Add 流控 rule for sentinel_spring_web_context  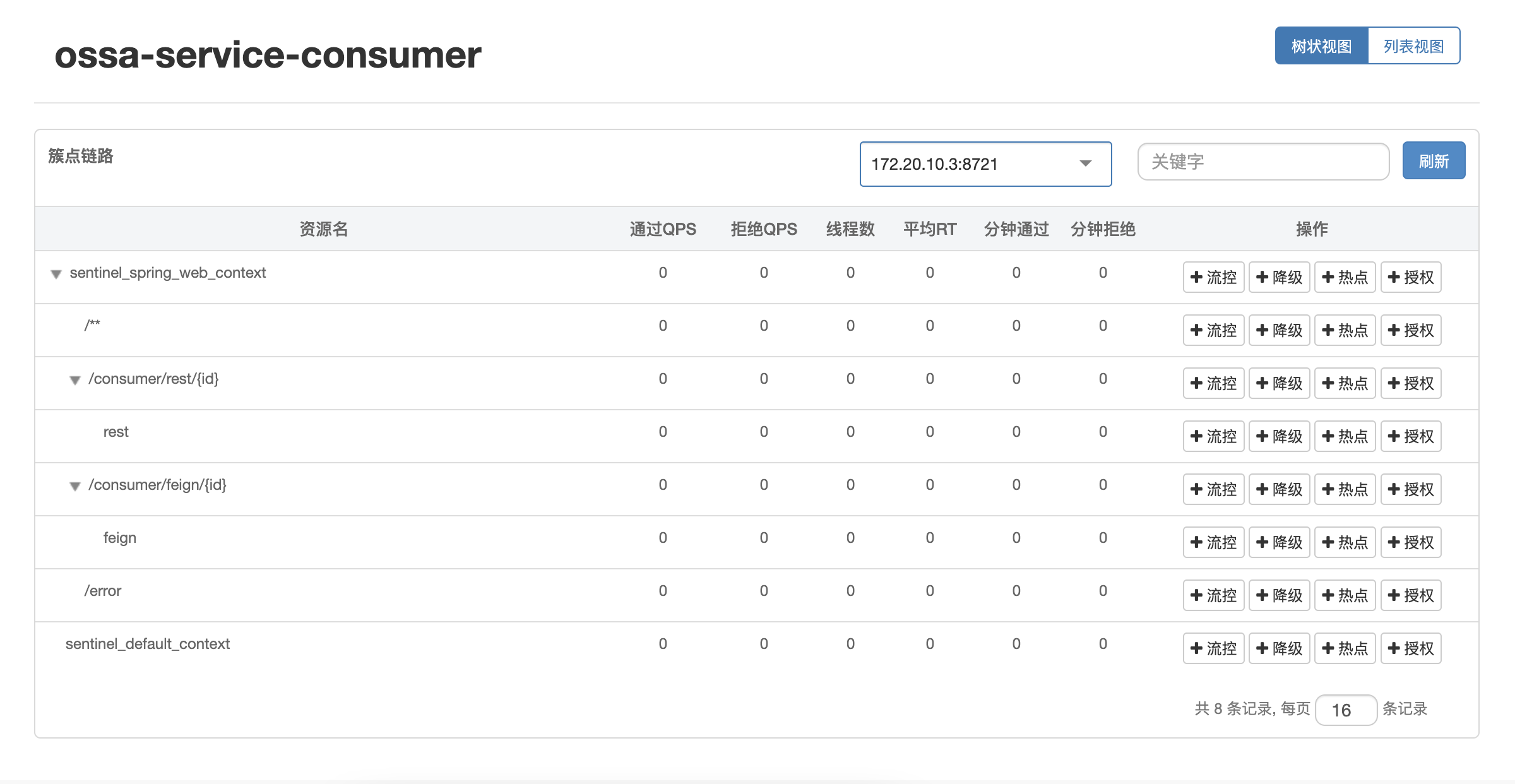tap(1213, 277)
